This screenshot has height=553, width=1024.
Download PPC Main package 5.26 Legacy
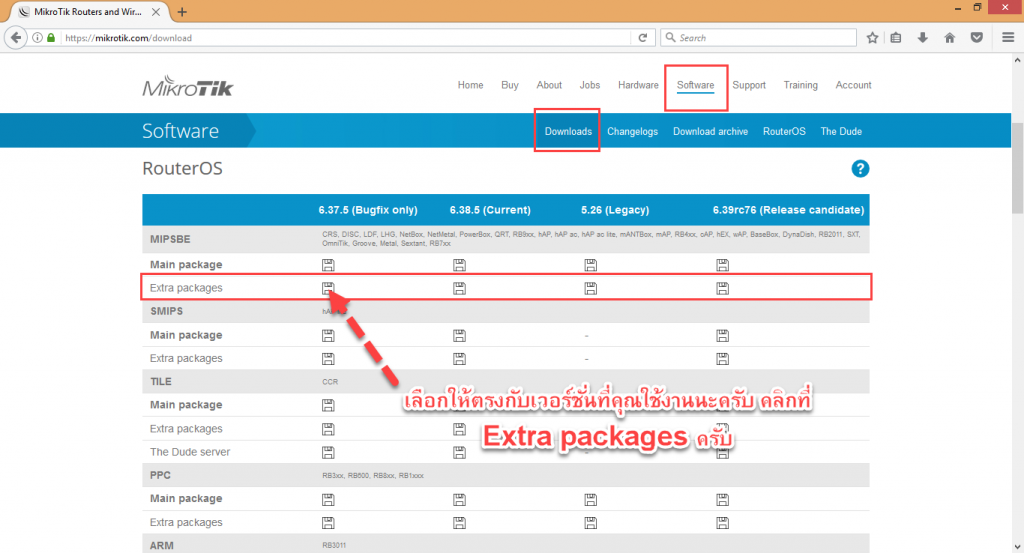click(590, 499)
